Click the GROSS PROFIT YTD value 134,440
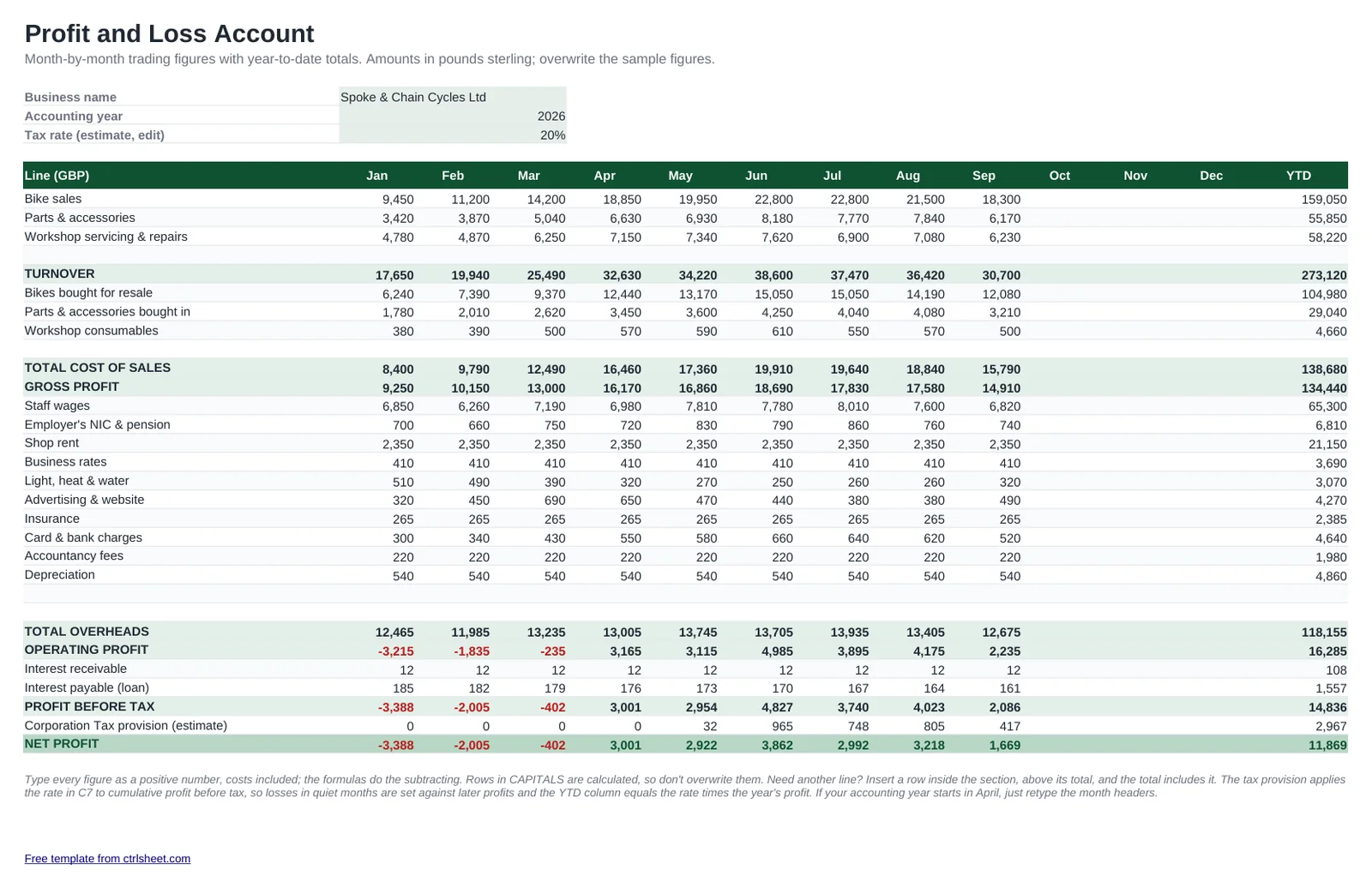Viewport: 1372px width, 888px height. [1324, 388]
